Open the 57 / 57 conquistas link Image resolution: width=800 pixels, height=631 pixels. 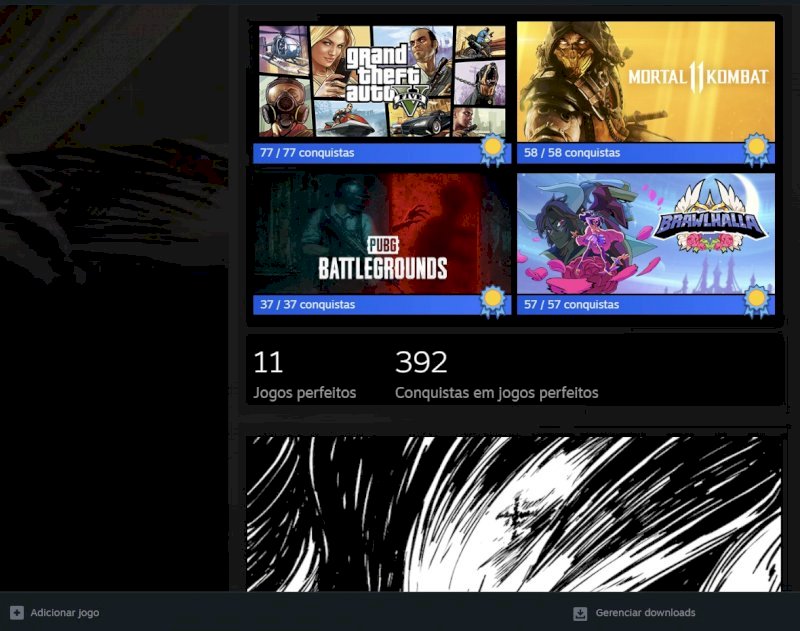click(572, 305)
